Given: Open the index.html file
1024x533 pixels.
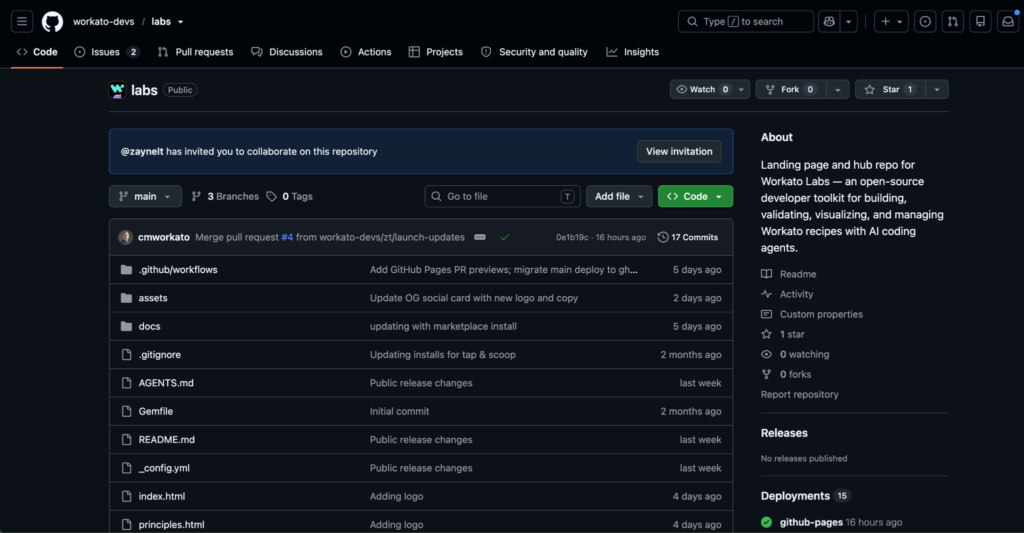Looking at the screenshot, I should coord(161,496).
